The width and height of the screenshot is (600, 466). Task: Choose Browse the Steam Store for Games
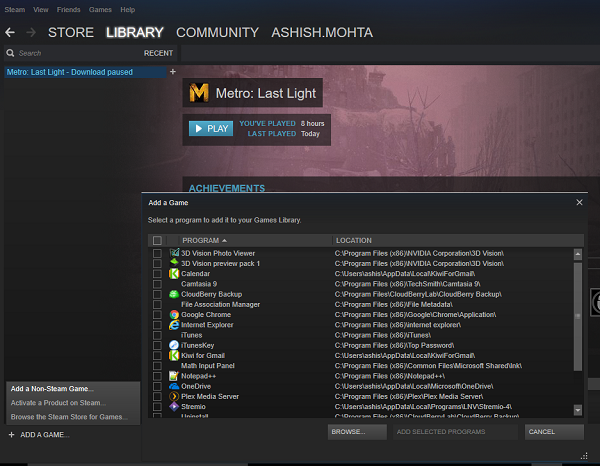[69, 417]
